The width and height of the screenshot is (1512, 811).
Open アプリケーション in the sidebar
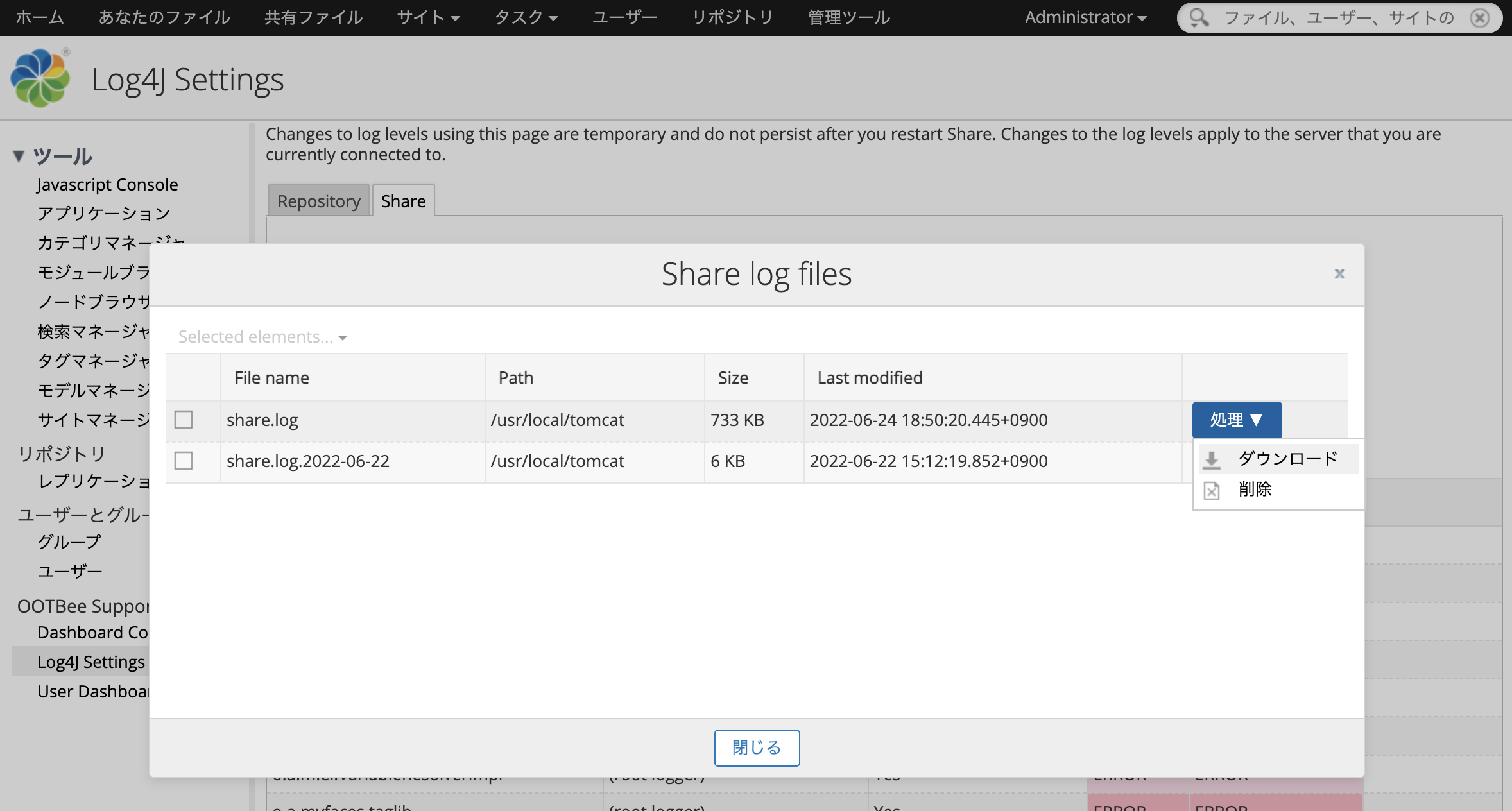103,213
